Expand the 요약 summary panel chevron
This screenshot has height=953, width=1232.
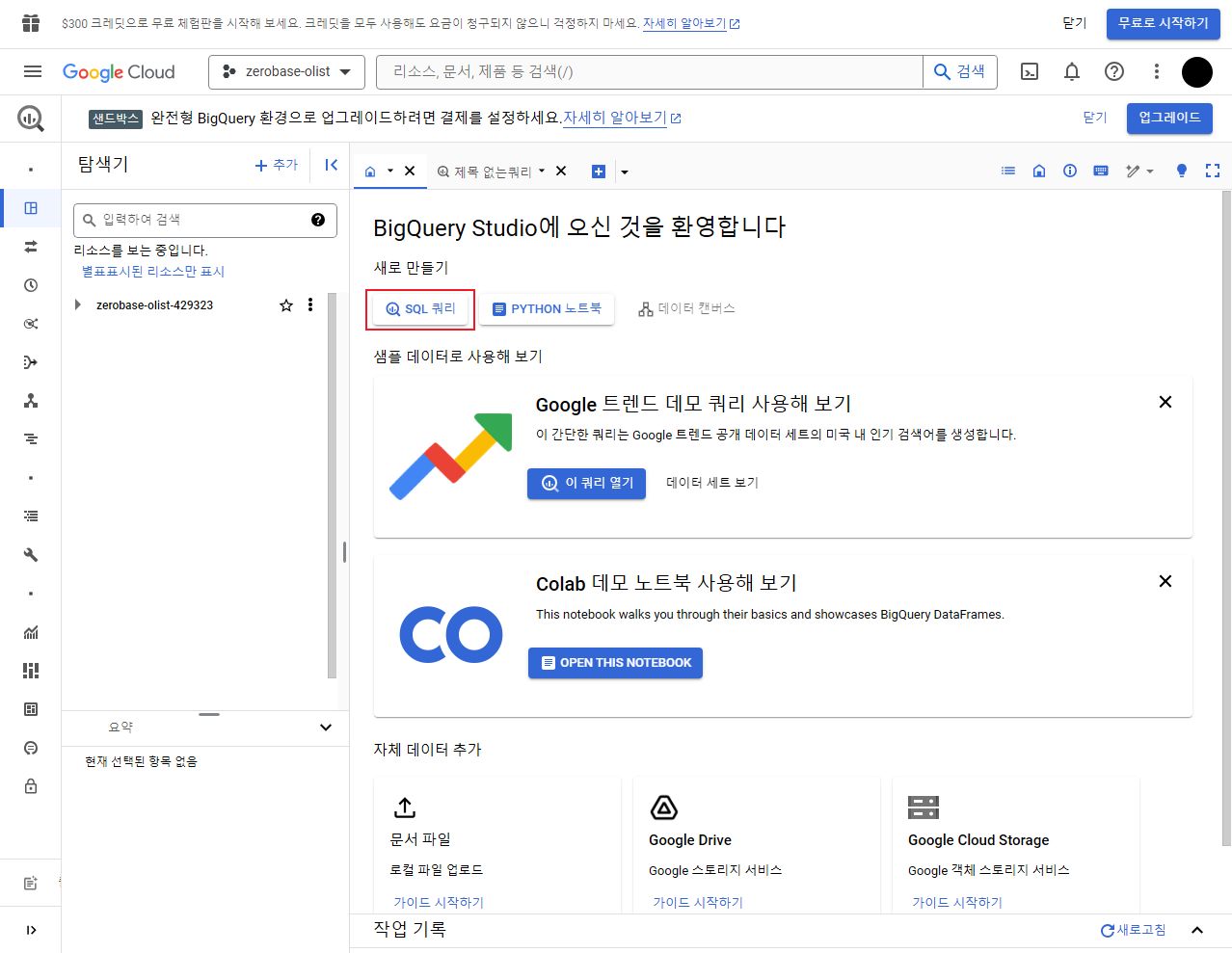click(x=326, y=728)
